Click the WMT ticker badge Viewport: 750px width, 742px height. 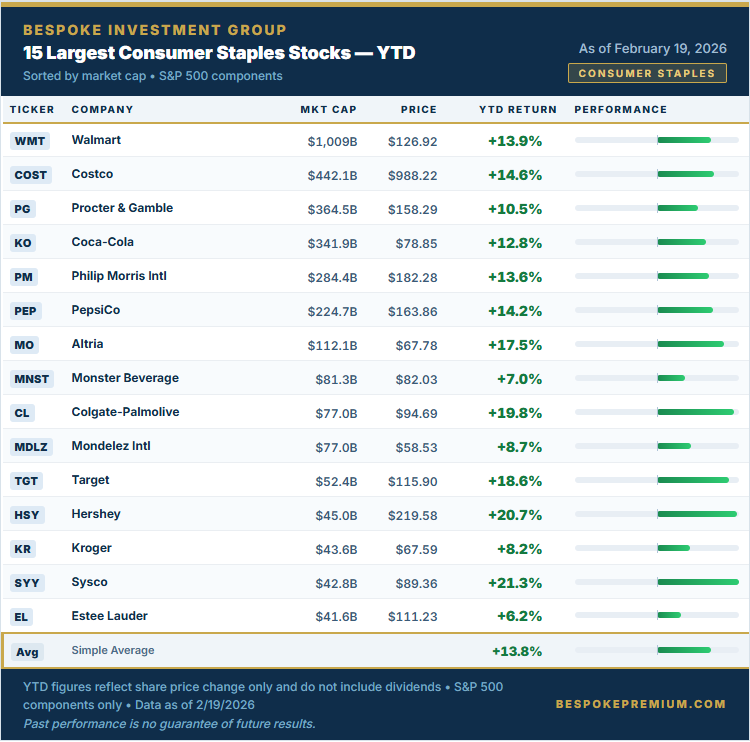click(x=29, y=141)
